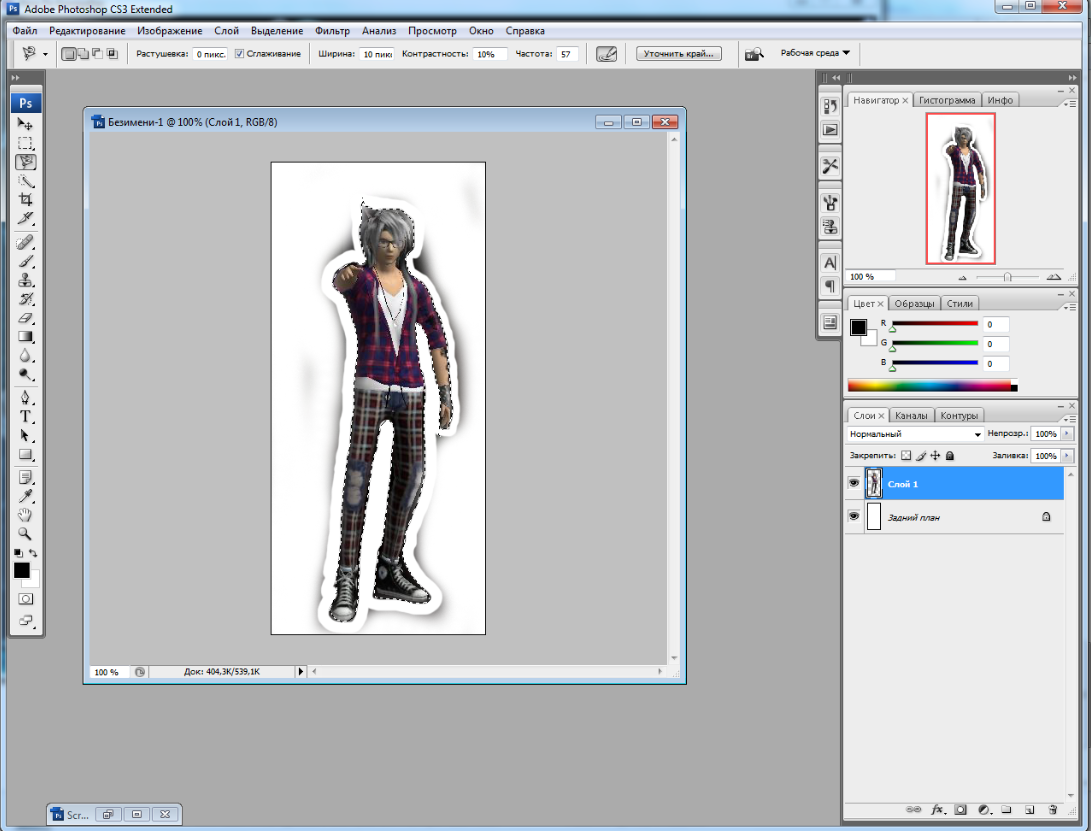1091x831 pixels.
Task: Open the Нормальный blend mode dropdown
Action: point(915,435)
